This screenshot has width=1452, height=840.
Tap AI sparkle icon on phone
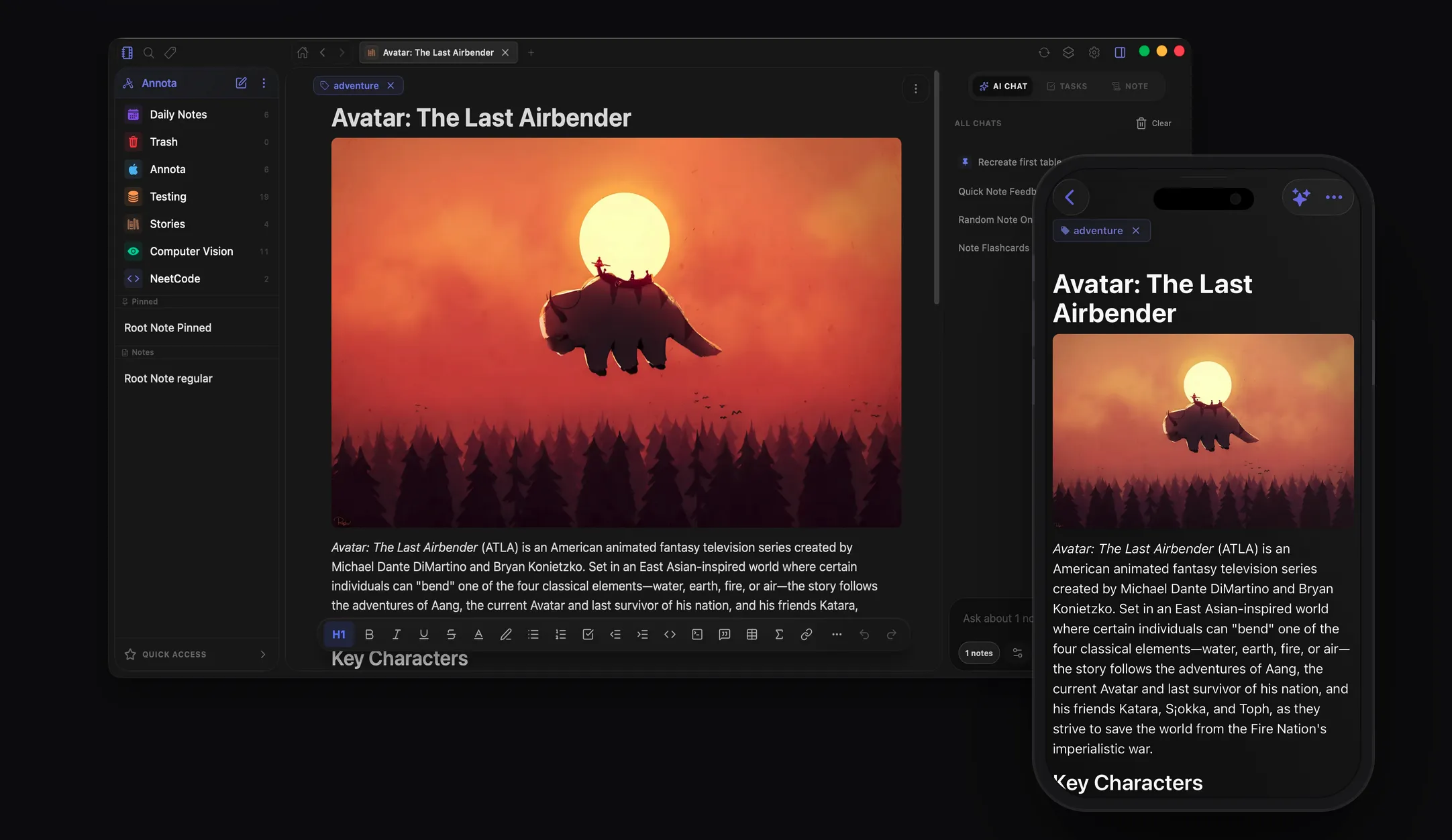tap(1301, 197)
